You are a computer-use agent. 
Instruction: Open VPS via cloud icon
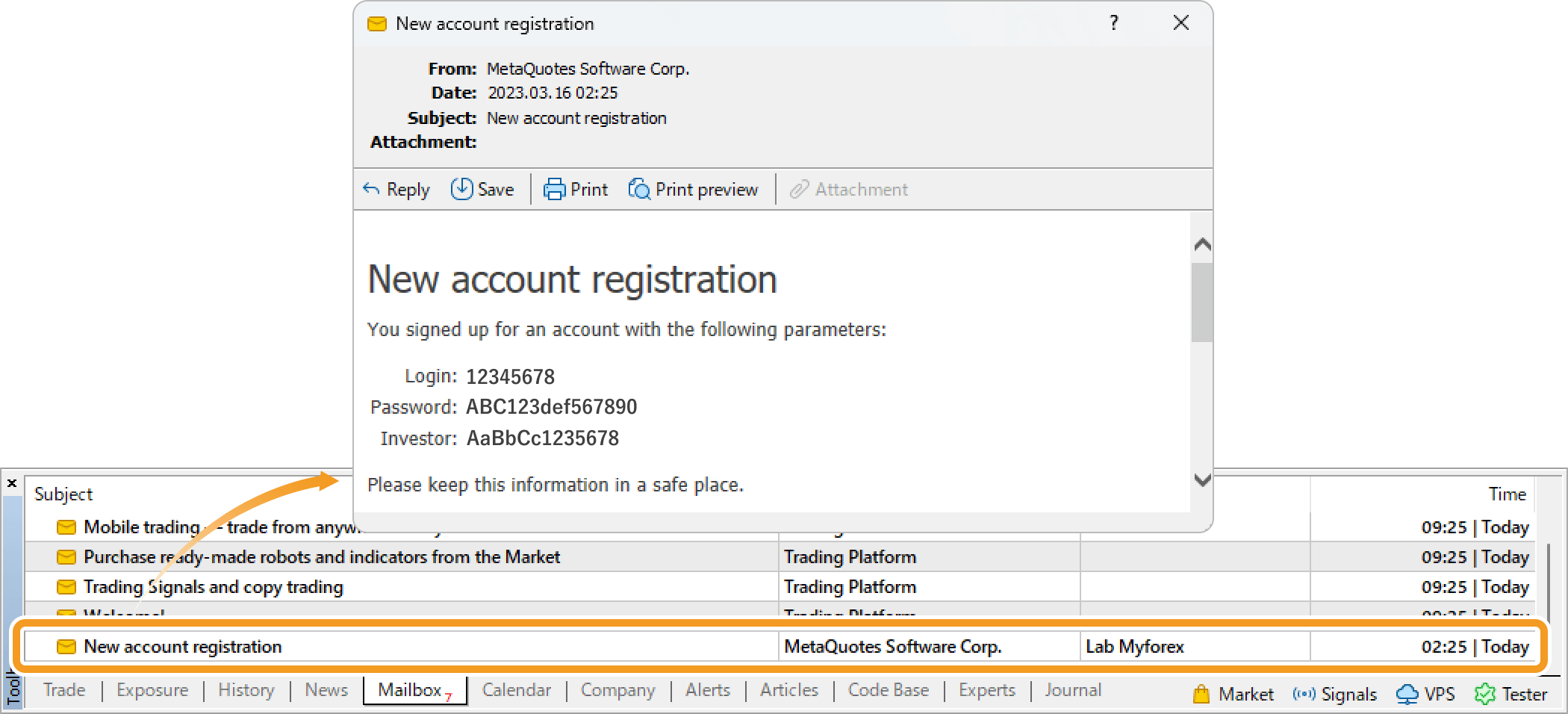[1407, 694]
